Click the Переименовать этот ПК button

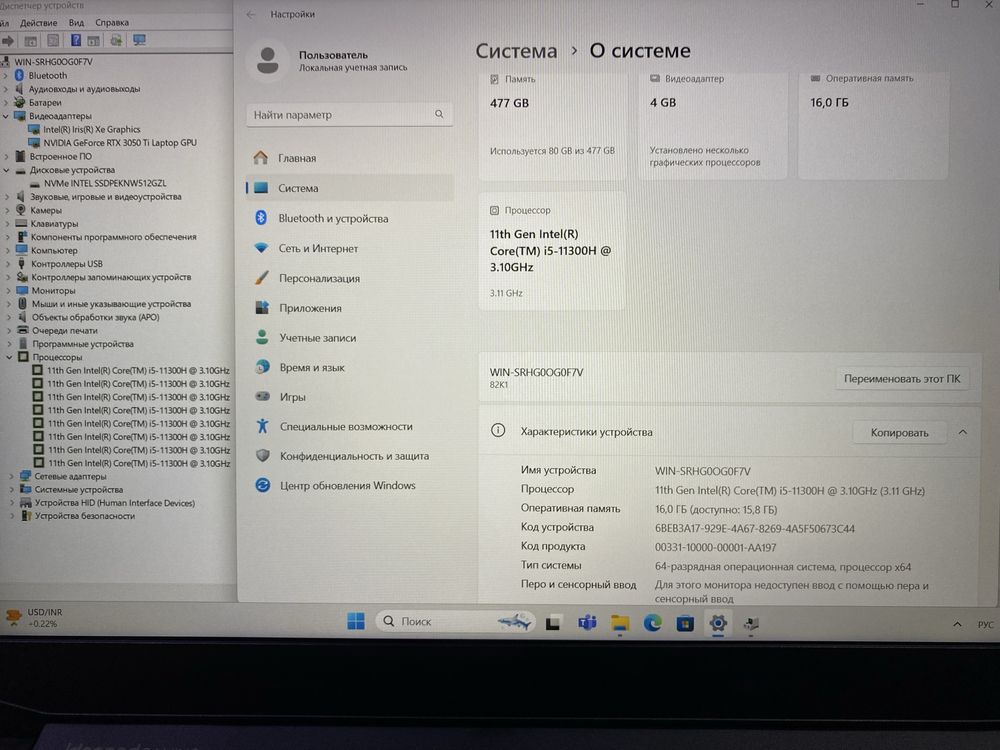pyautogui.click(x=902, y=379)
